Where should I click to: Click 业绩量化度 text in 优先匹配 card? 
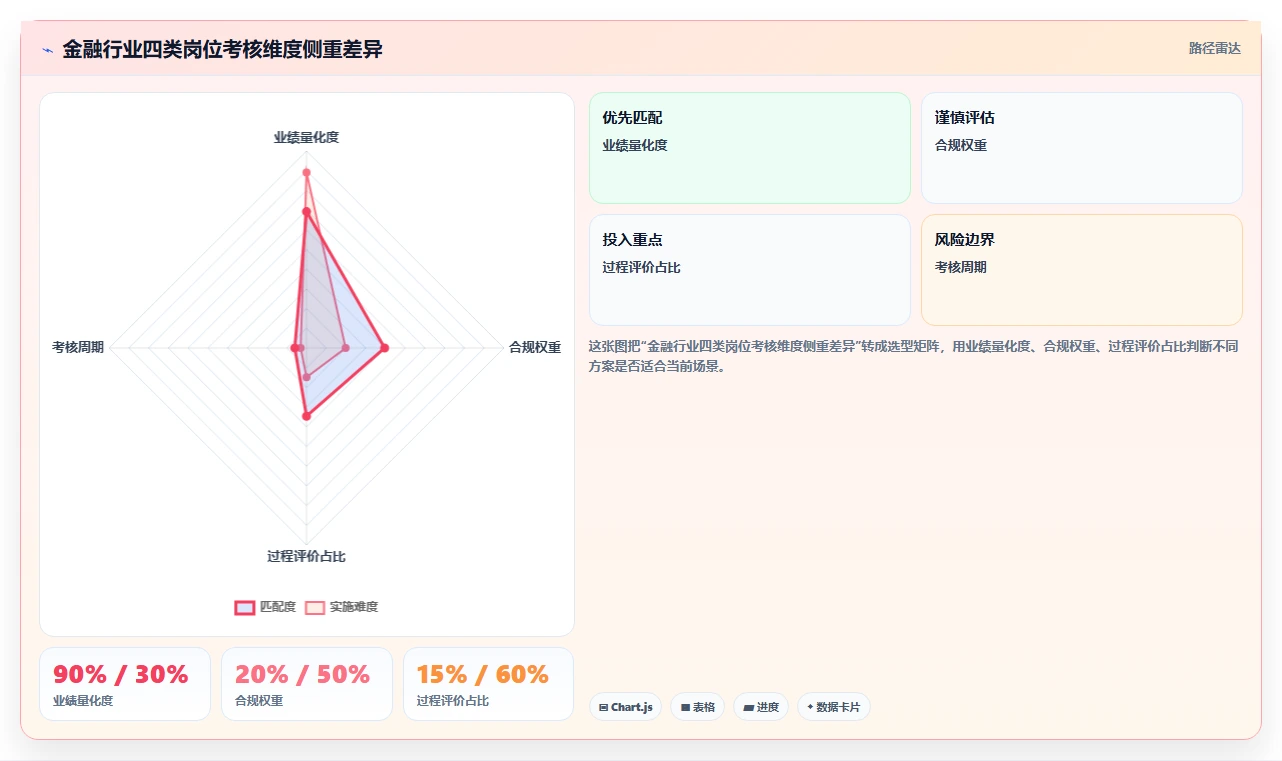tap(635, 145)
